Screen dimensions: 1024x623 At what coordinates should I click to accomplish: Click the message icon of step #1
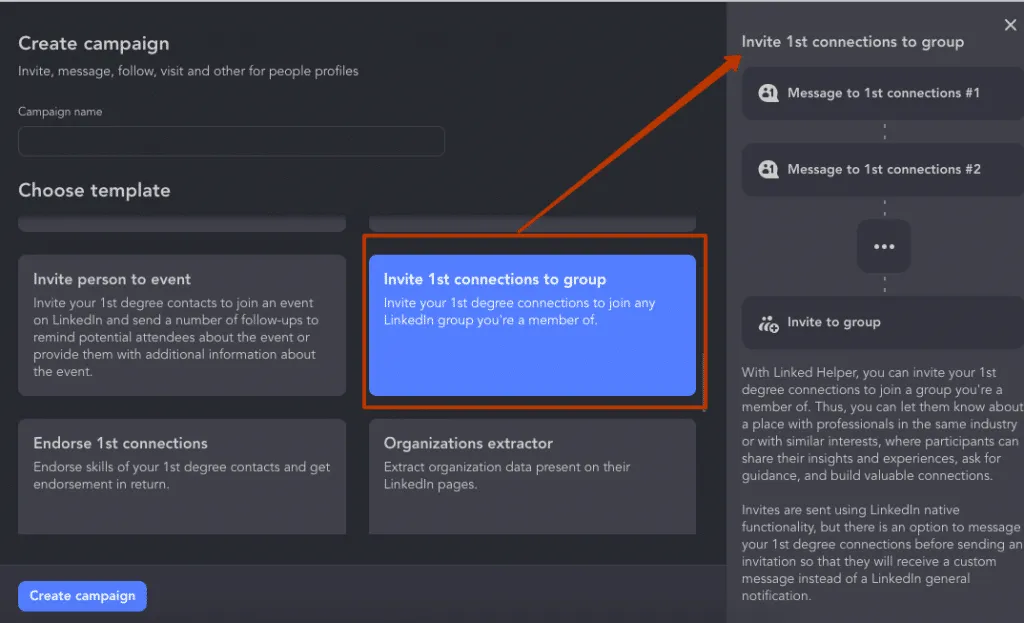tap(768, 93)
